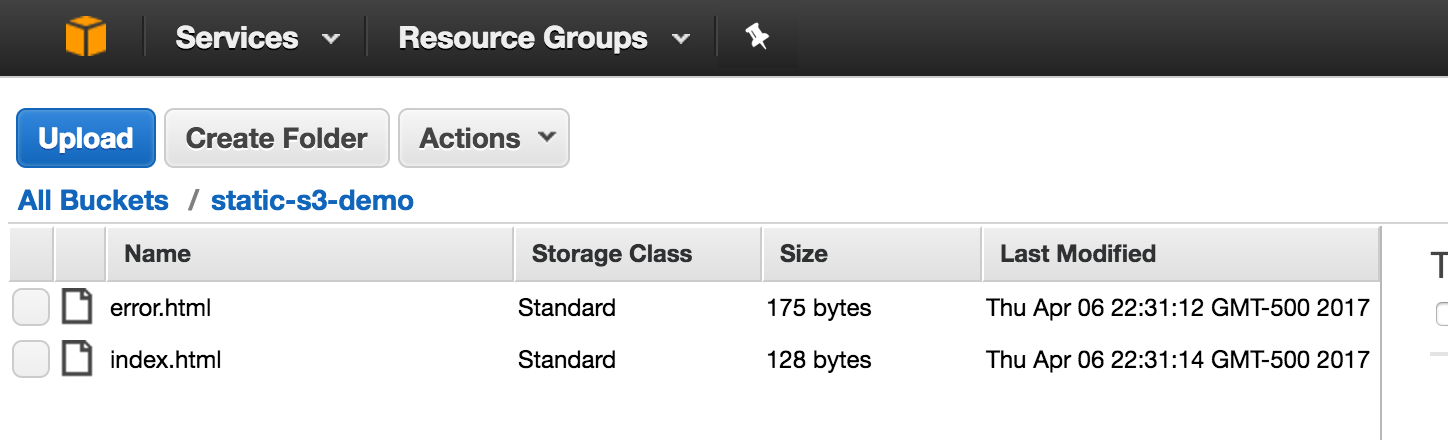The image size is (1448, 440).
Task: Sort by the Name column header
Action: coord(310,254)
